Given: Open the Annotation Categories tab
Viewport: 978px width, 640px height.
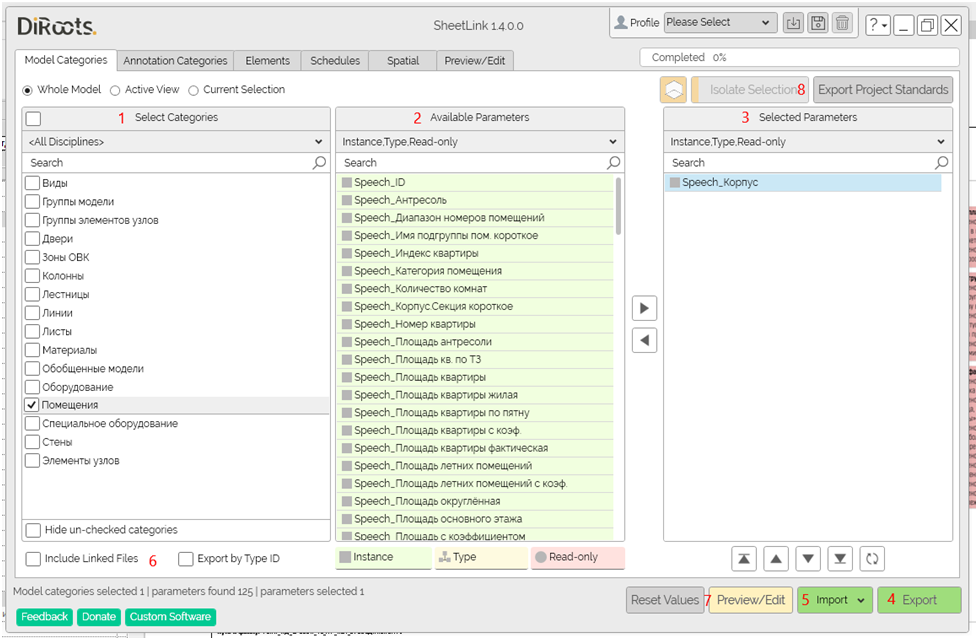Looking at the screenshot, I should point(175,61).
